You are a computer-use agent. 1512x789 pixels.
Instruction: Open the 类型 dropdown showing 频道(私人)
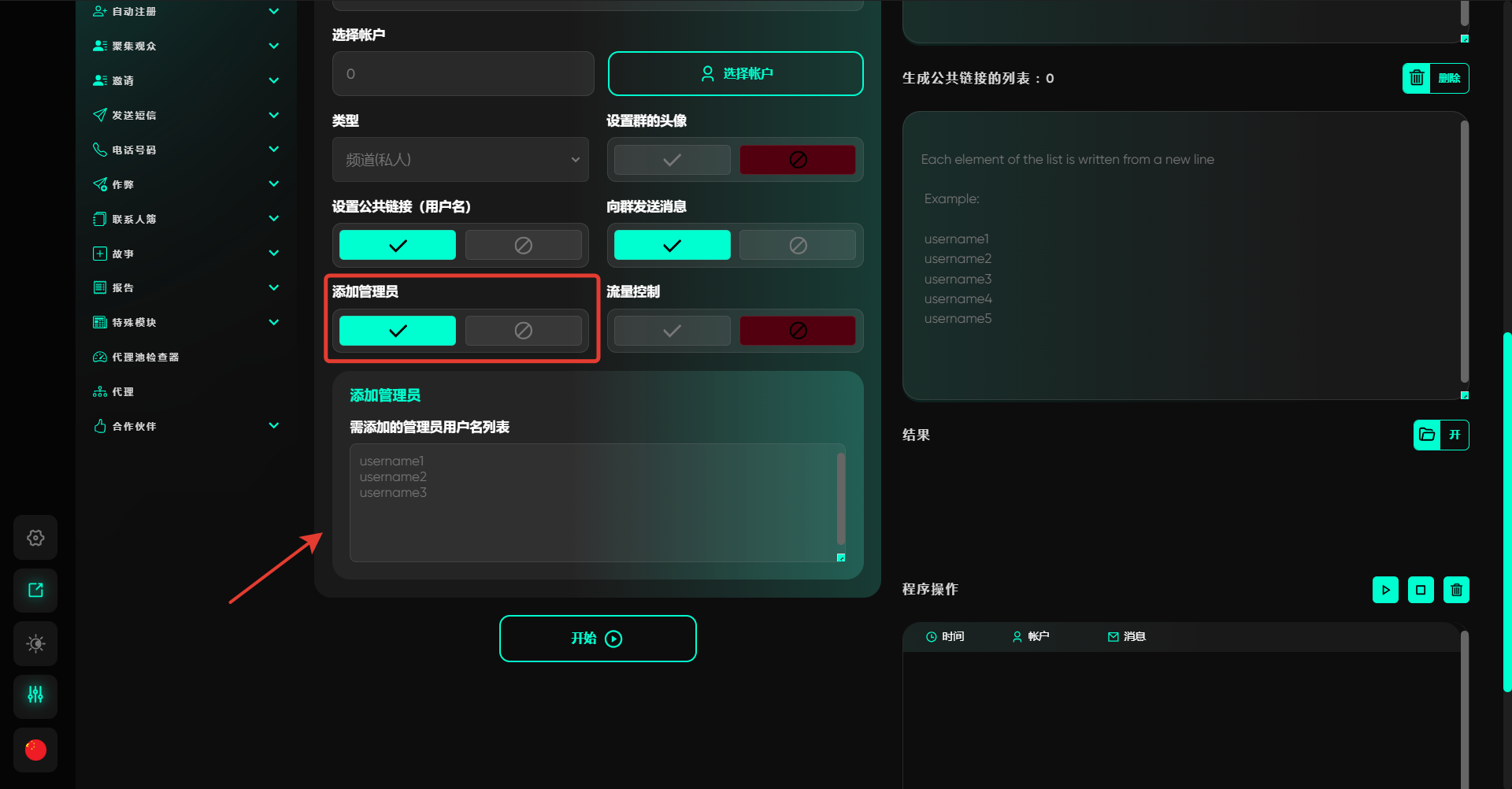point(461,160)
